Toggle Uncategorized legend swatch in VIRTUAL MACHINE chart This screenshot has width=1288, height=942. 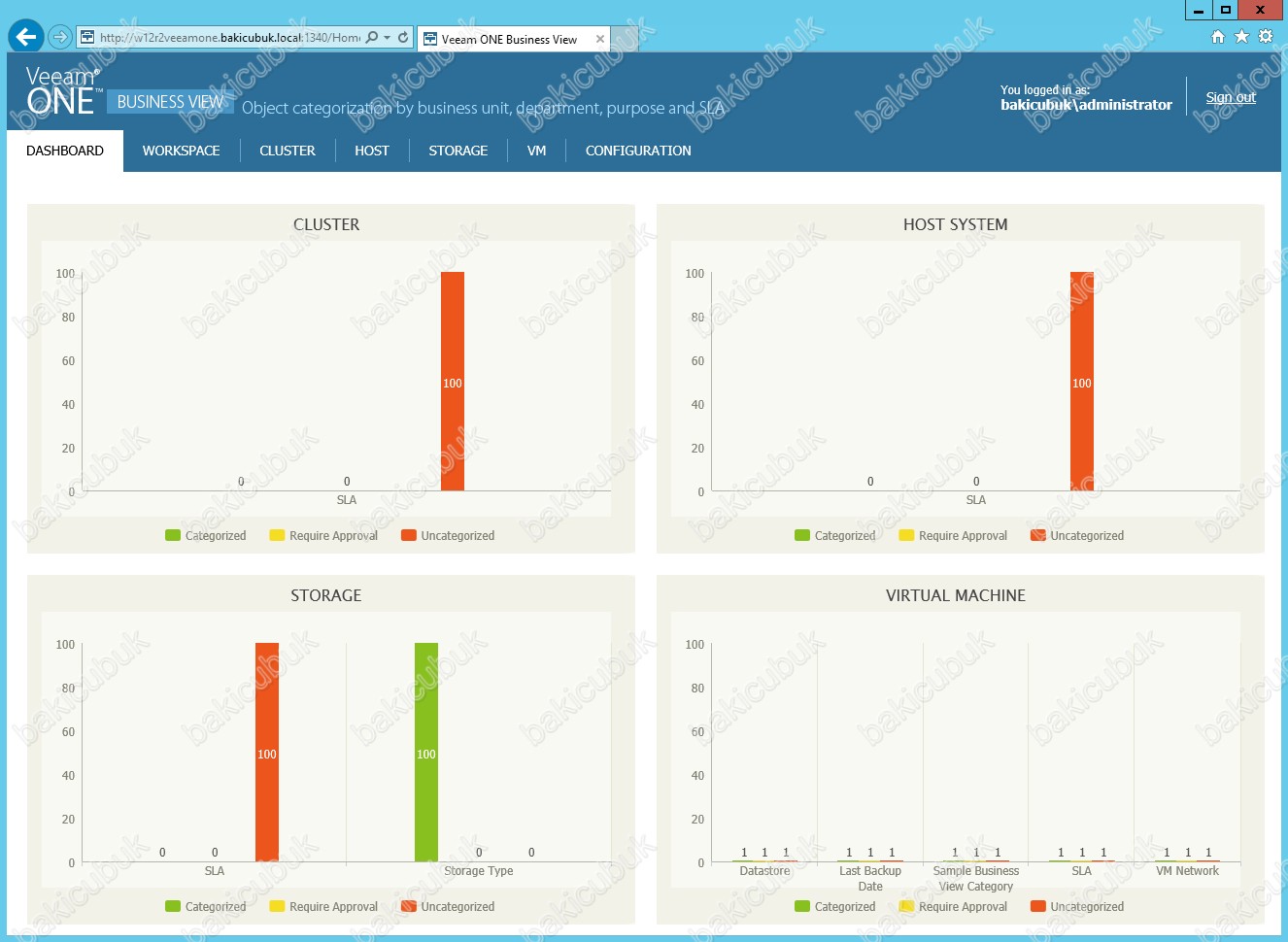(1038, 906)
